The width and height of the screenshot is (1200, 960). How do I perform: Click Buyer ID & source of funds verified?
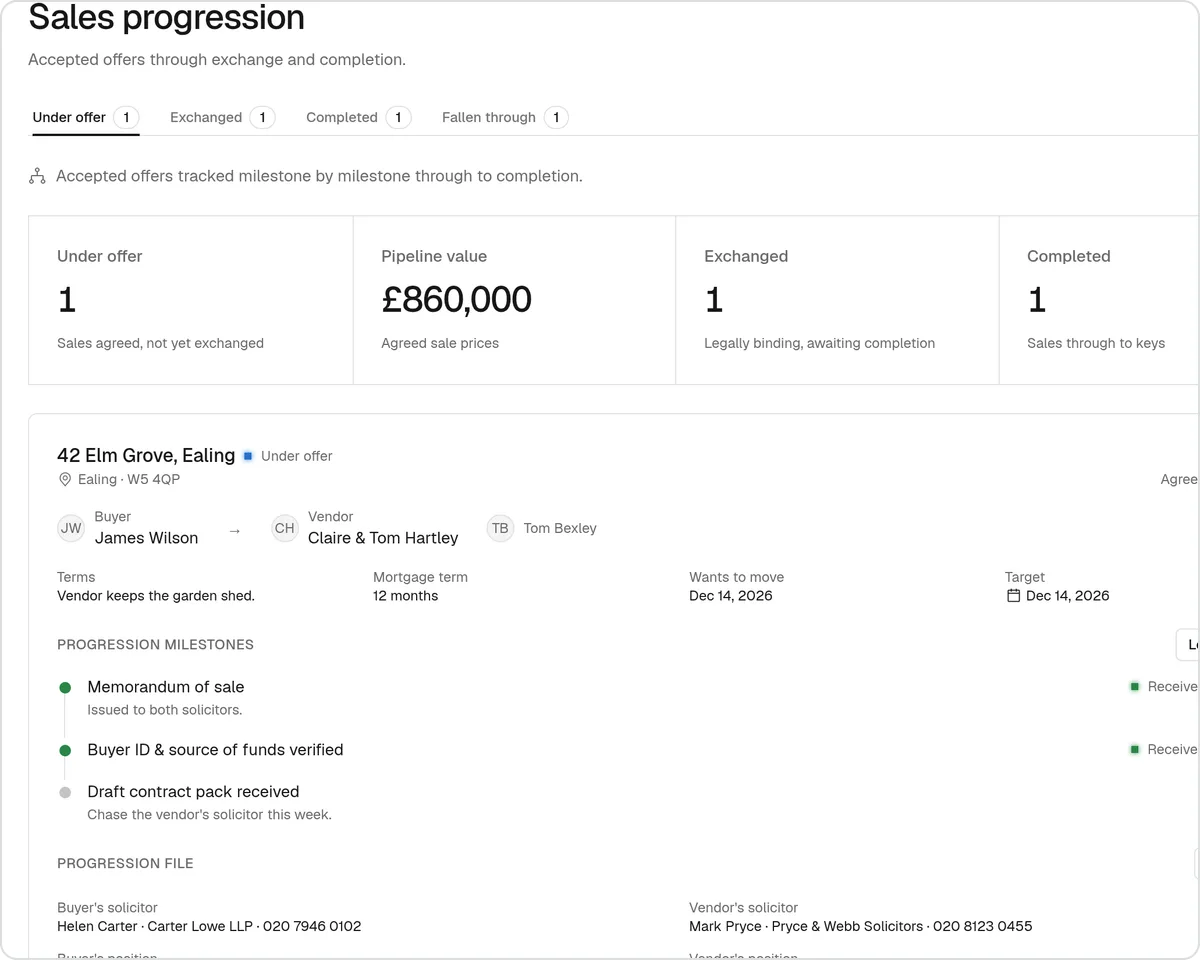point(215,750)
